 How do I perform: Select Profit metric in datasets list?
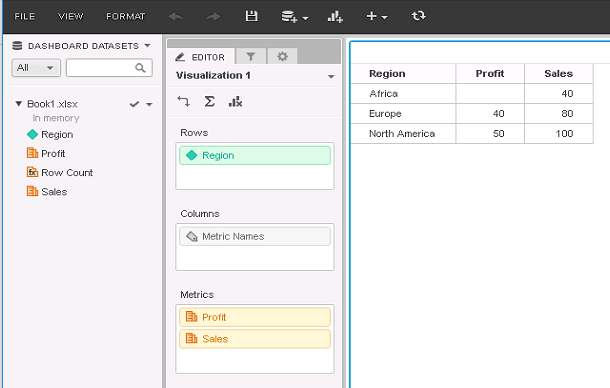53,154
